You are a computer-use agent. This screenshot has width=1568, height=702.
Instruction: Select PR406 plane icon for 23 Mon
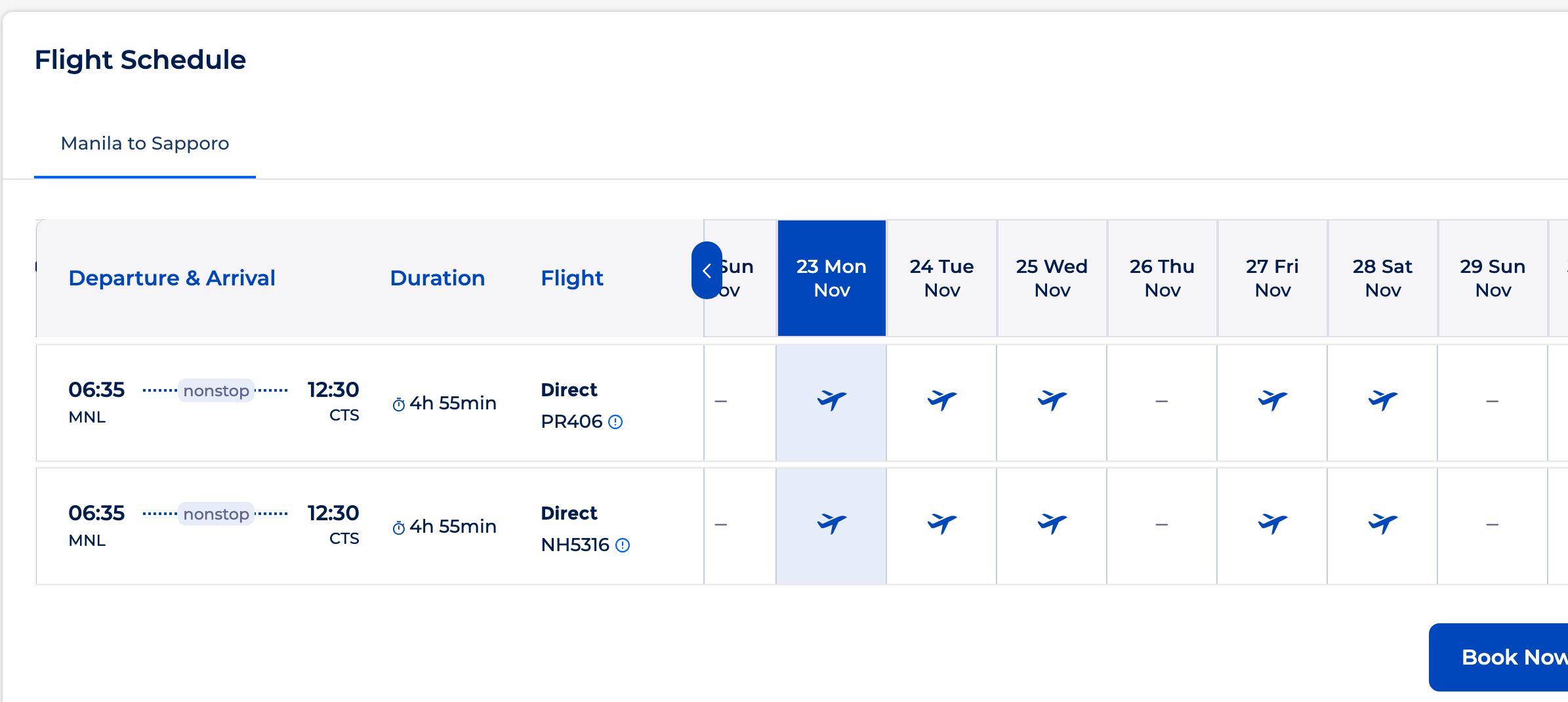click(832, 400)
